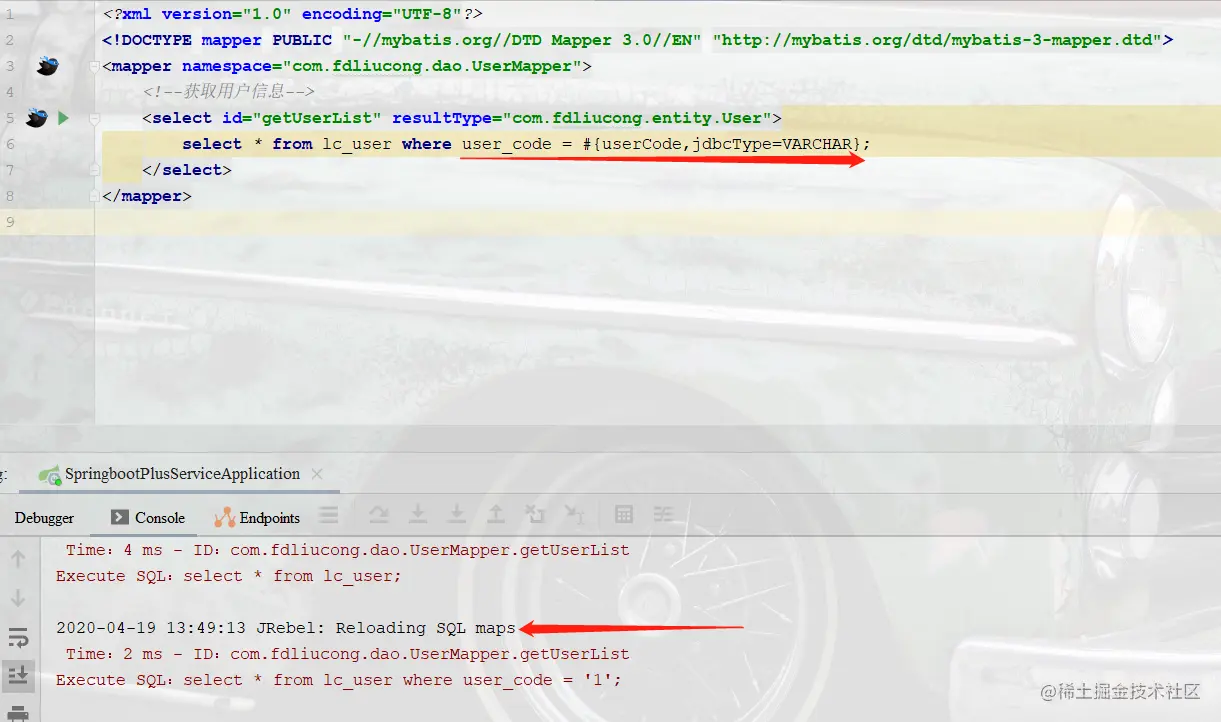The image size is (1221, 722).
Task: Click the MyBatis bird icon on line 3
Action: 47,66
